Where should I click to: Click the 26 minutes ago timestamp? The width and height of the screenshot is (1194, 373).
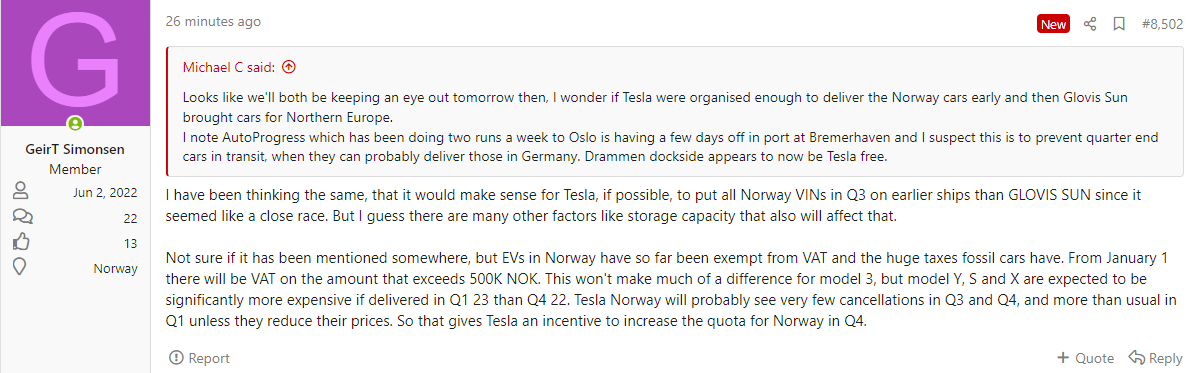pyautogui.click(x=213, y=21)
